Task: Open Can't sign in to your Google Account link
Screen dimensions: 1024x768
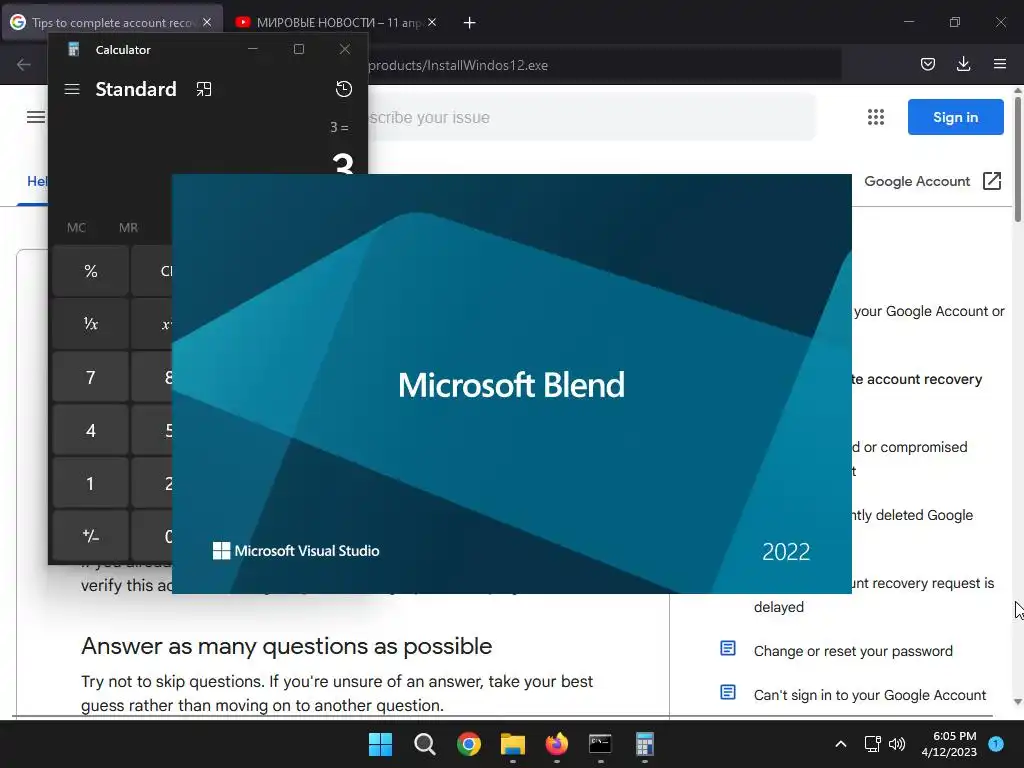Action: pos(870,695)
